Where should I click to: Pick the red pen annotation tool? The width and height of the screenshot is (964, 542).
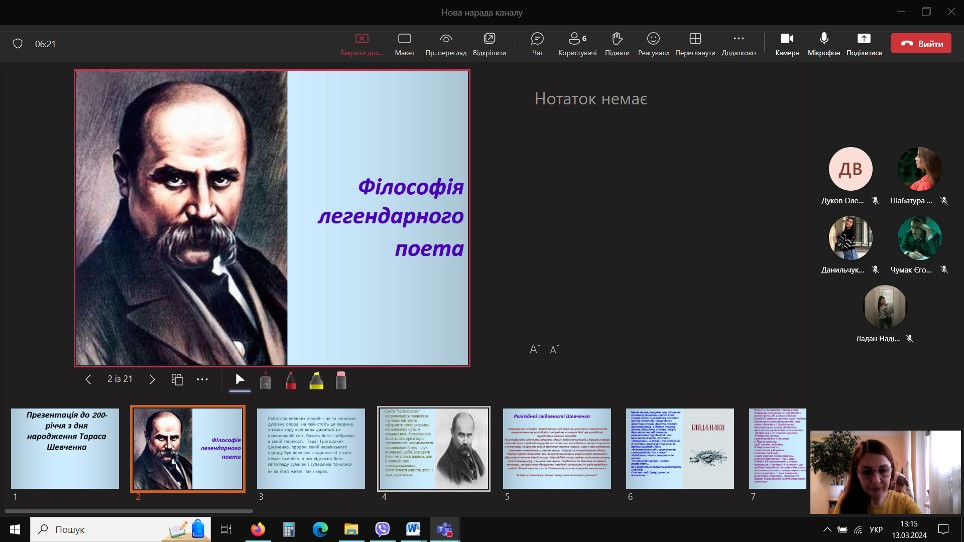pos(291,380)
